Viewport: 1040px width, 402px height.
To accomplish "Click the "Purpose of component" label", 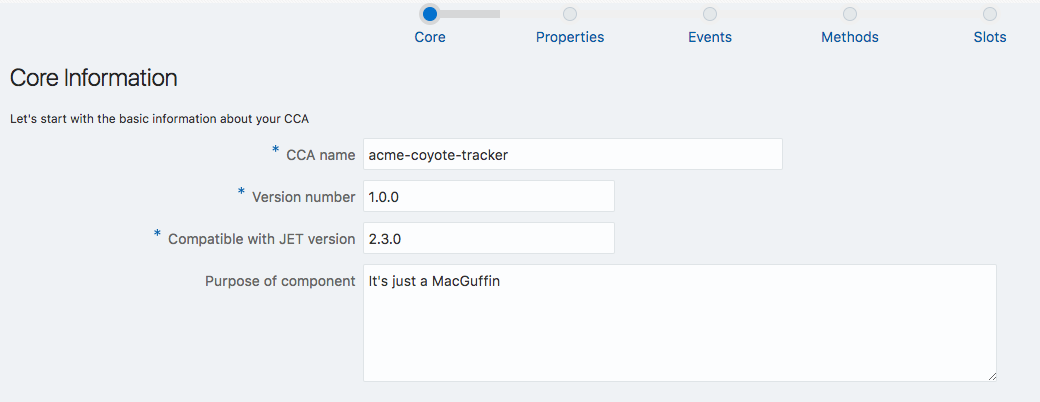I will click(280, 281).
